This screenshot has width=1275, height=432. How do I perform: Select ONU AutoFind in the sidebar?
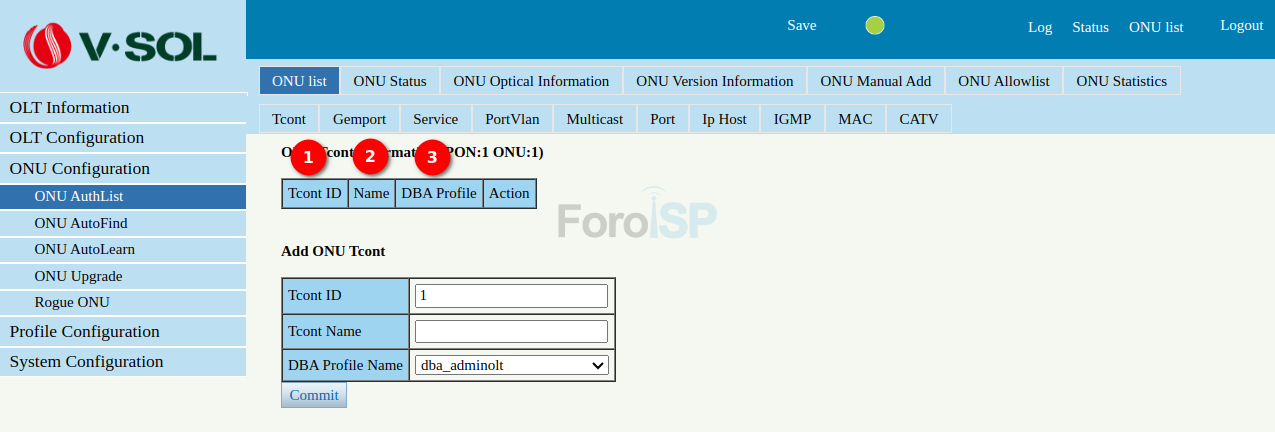pyautogui.click(x=81, y=223)
